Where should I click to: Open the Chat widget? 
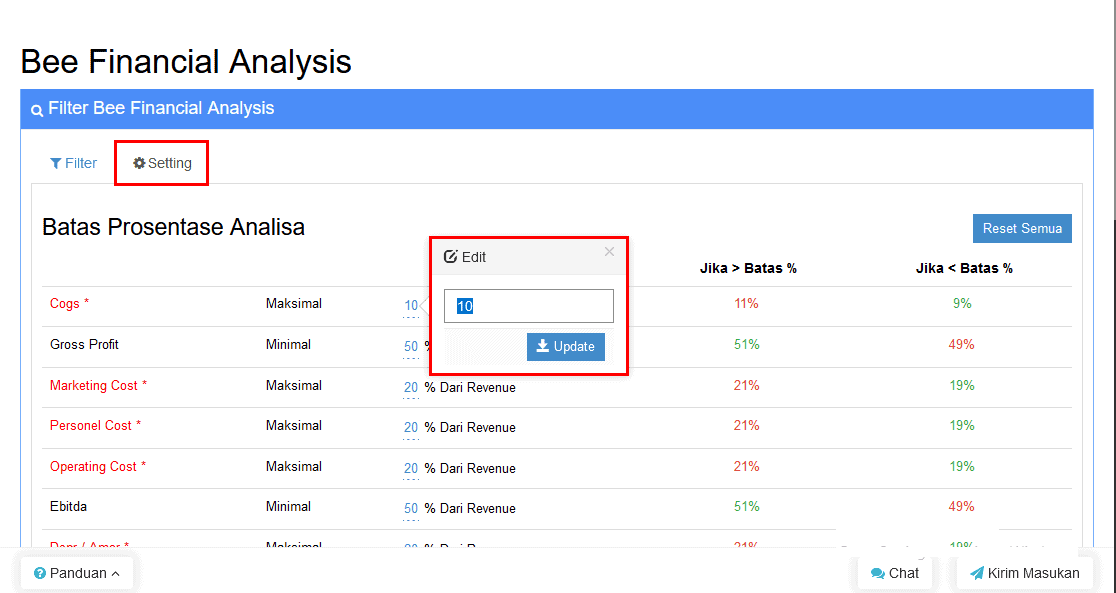pyautogui.click(x=895, y=573)
